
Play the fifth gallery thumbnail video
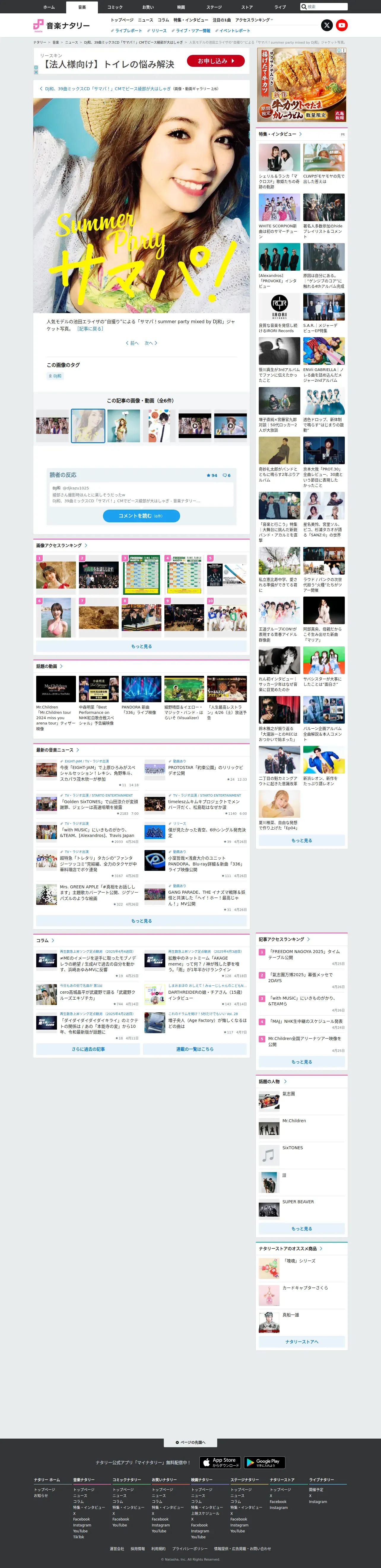tap(195, 426)
